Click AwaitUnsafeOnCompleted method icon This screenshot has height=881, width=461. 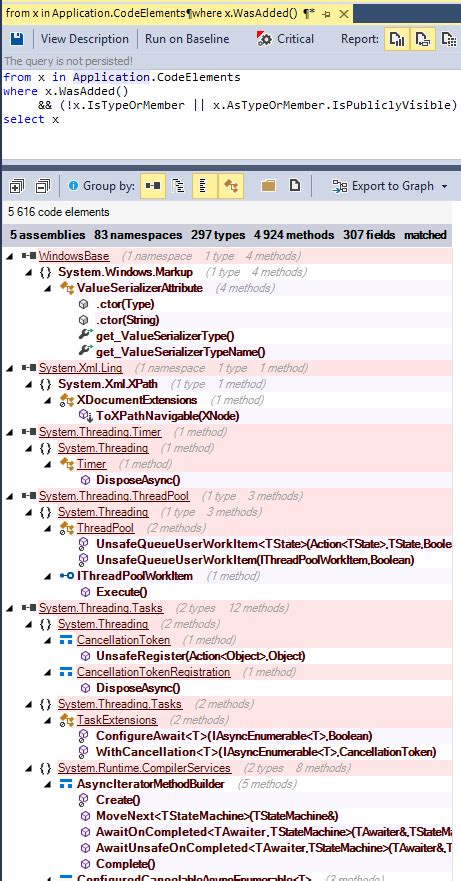(85, 848)
